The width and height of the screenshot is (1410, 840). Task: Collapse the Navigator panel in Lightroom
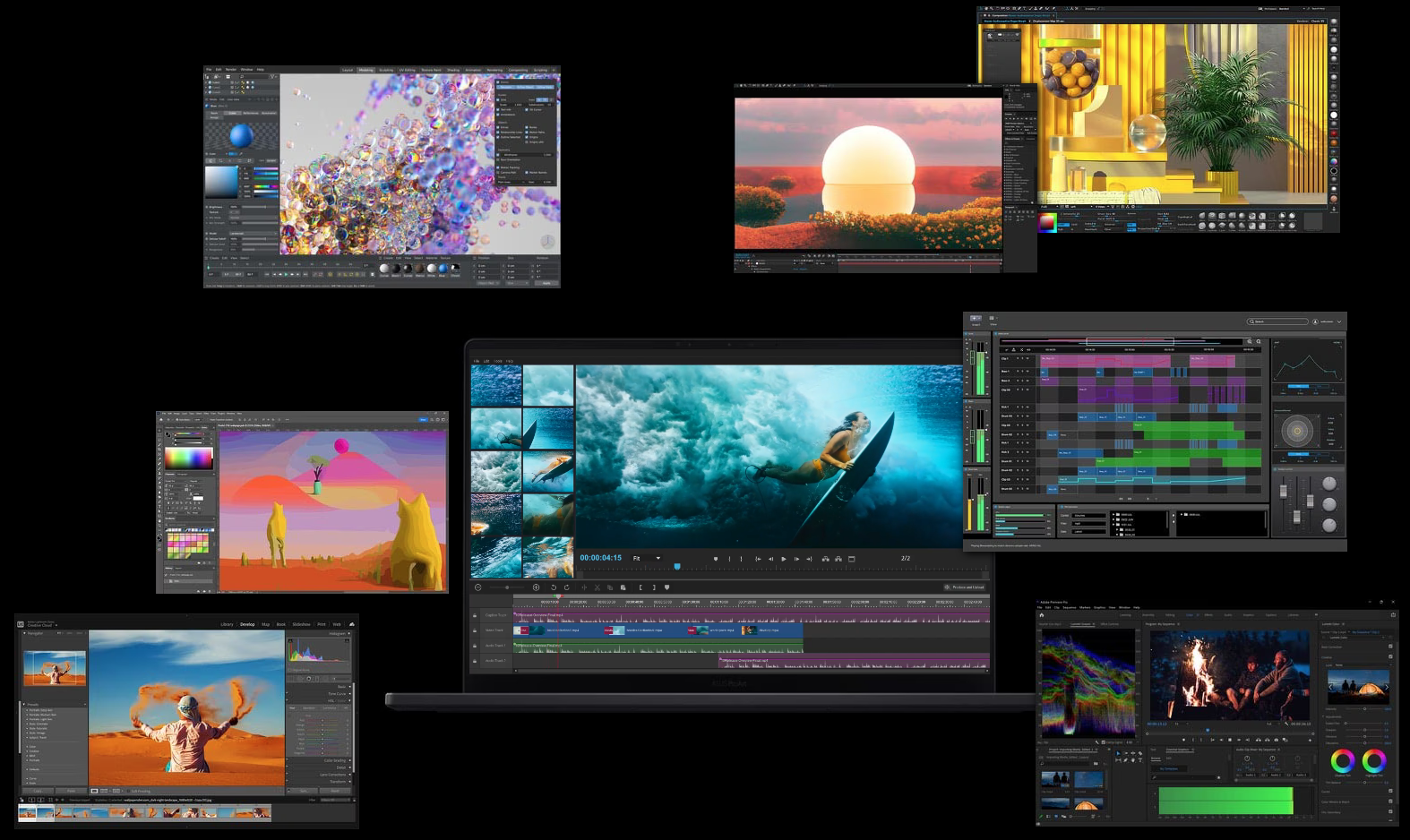(25, 633)
